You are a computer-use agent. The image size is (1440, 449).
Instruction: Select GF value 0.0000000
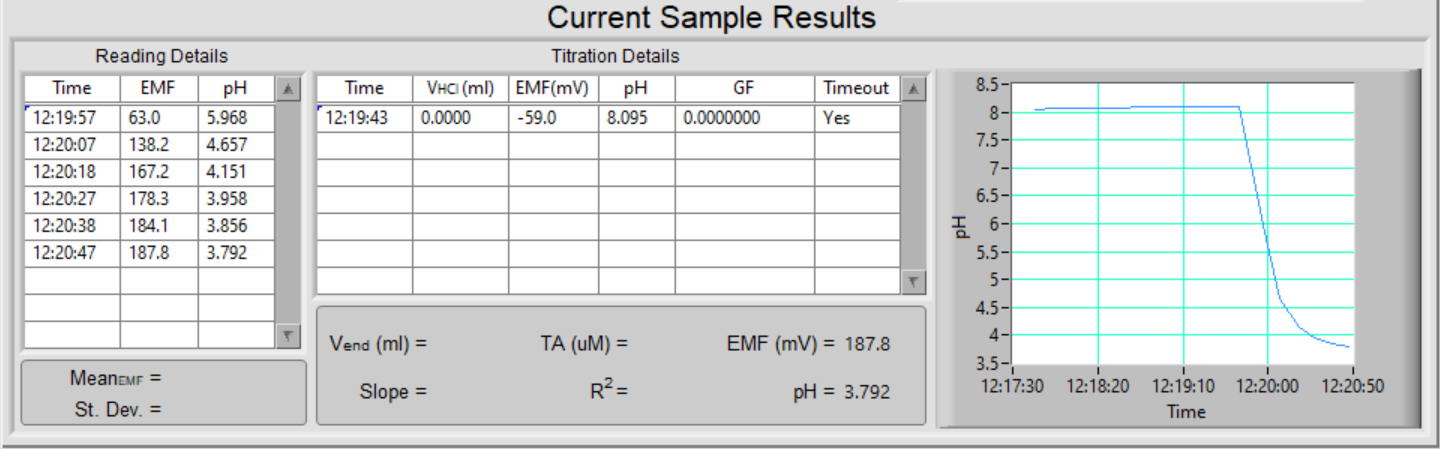744,118
